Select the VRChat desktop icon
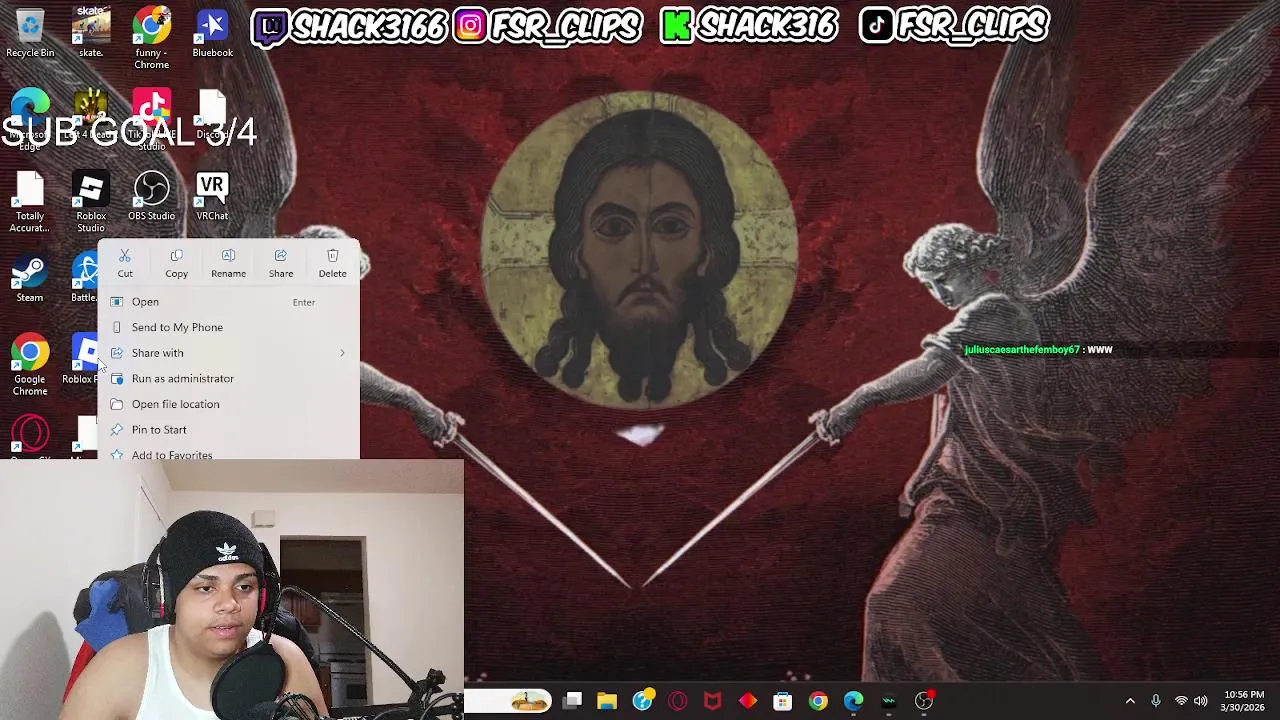This screenshot has width=1280, height=720. click(x=212, y=196)
